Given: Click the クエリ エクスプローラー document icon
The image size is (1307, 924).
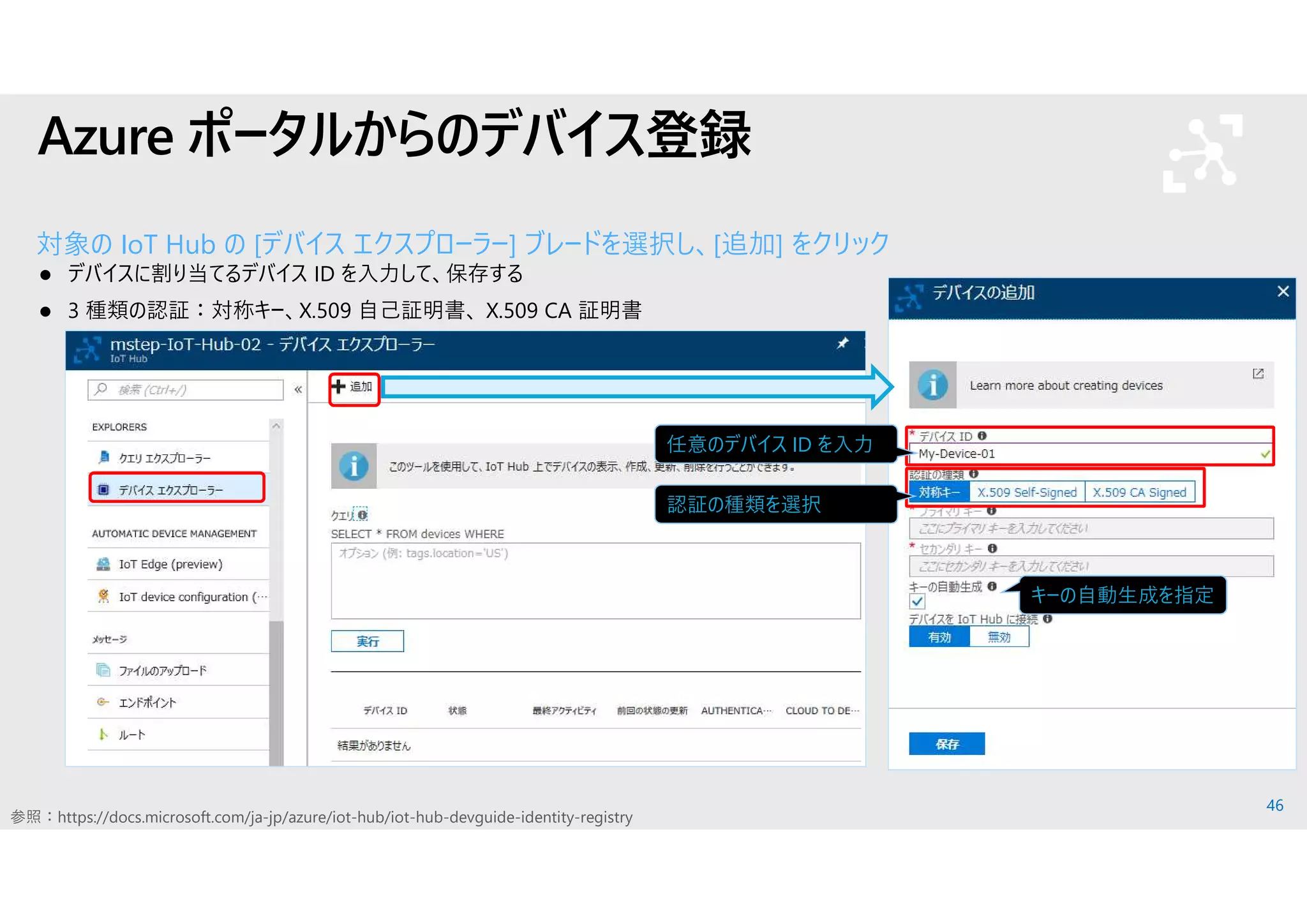Looking at the screenshot, I should pyautogui.click(x=103, y=457).
